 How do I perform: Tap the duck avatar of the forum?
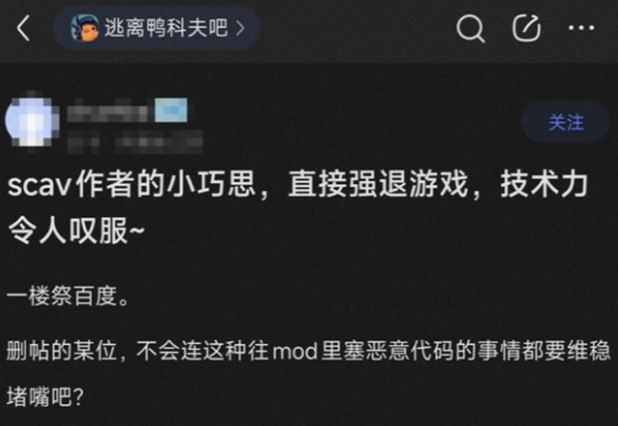[x=84, y=28]
